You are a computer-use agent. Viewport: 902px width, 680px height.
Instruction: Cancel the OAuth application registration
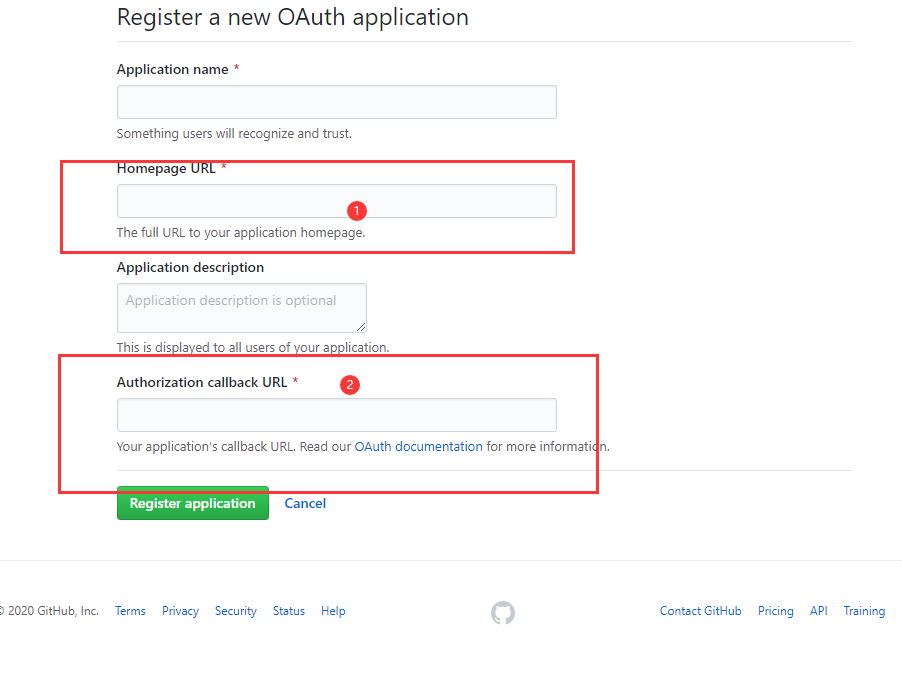click(x=305, y=503)
